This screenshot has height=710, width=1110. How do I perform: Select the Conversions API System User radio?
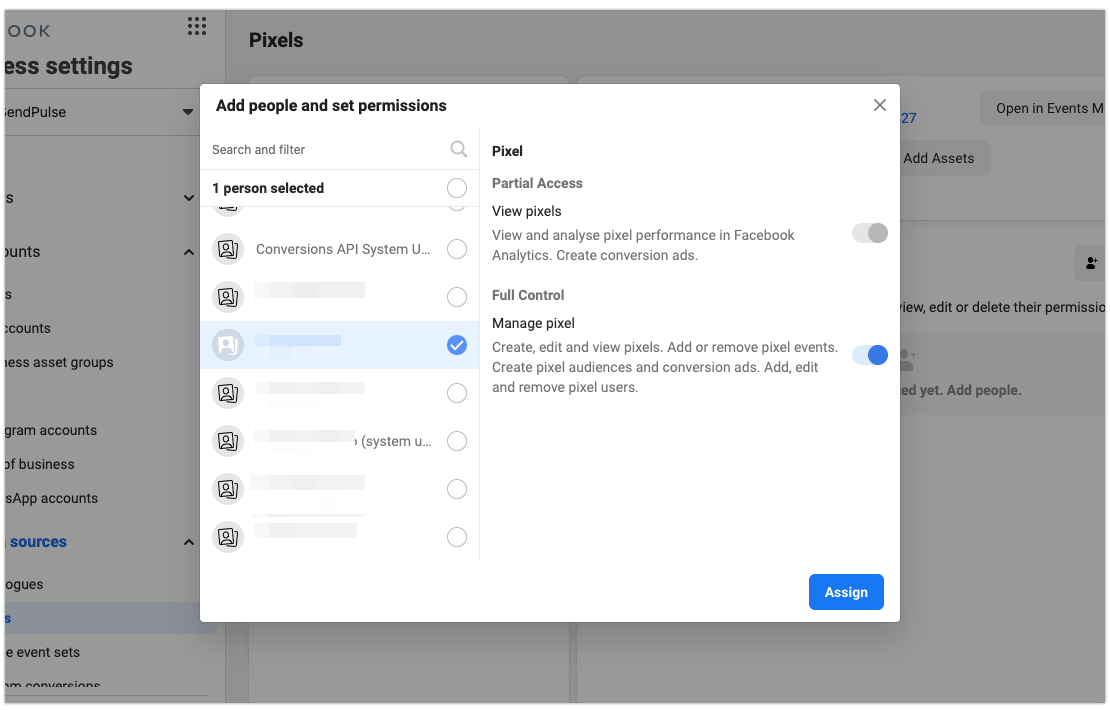click(457, 249)
